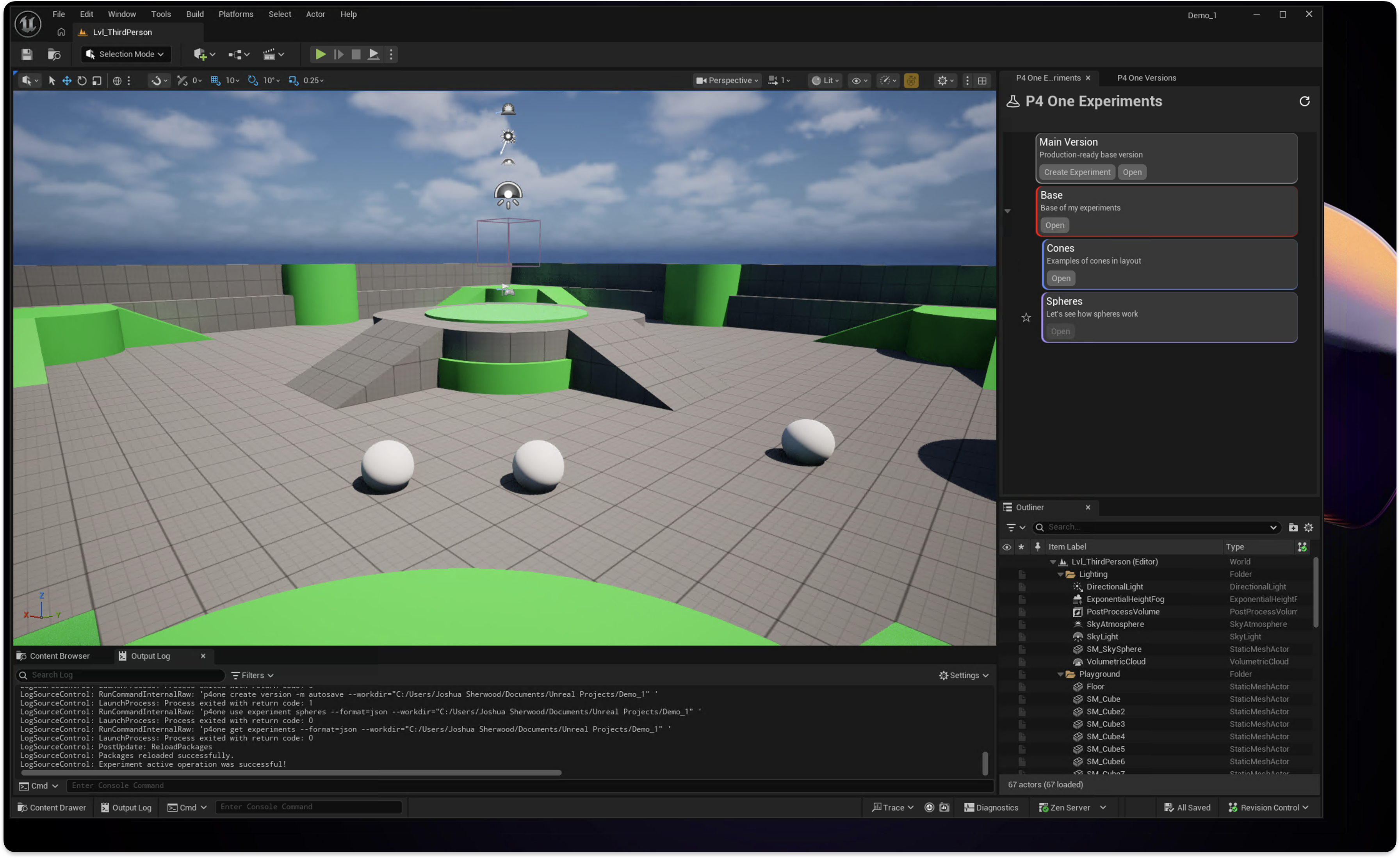Toggle the highlighted yellow stopwatch viewport button

point(911,80)
